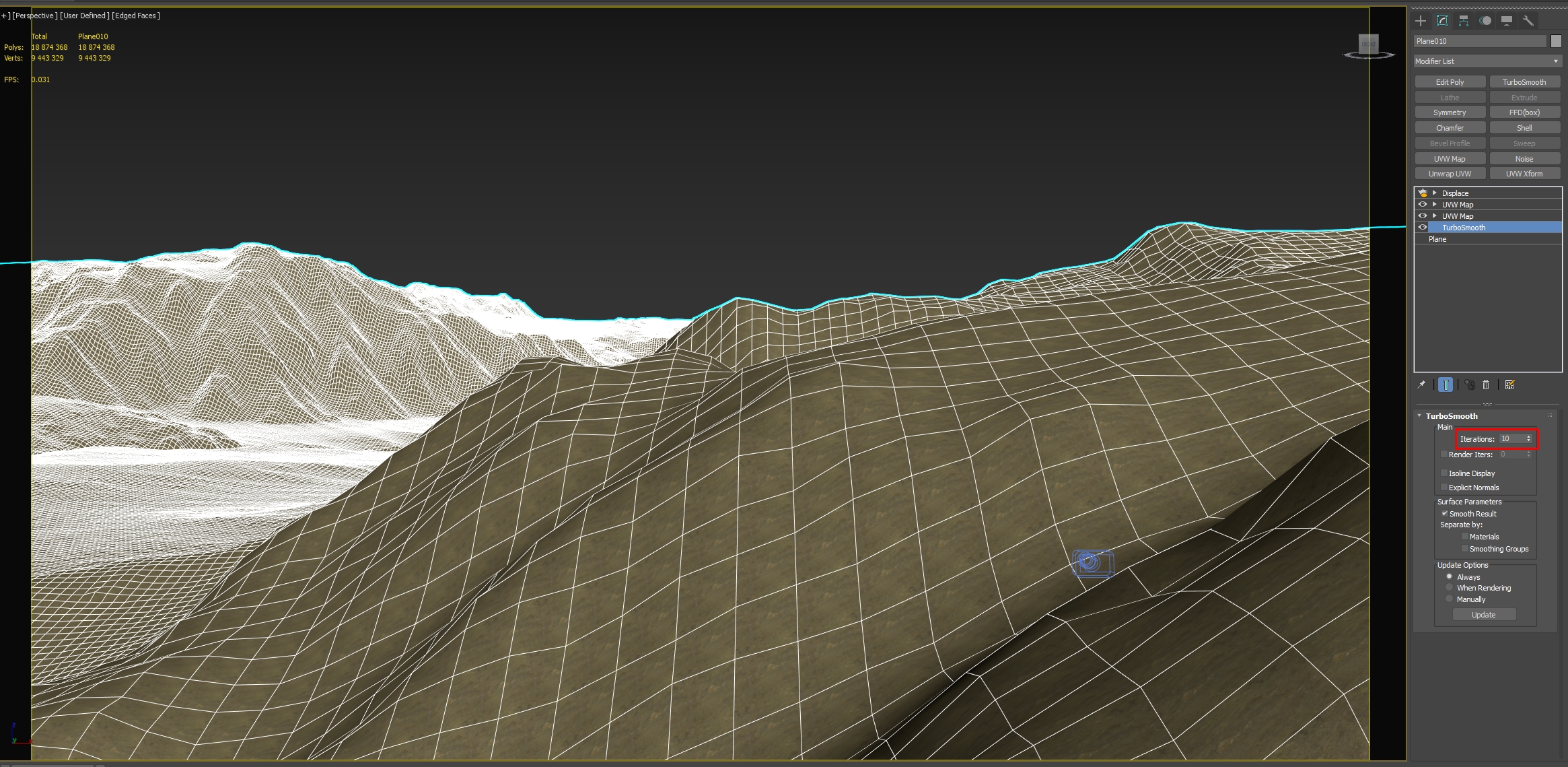1568x767 pixels.
Task: Expand the Displace modifier sub-objects
Action: [1435, 193]
